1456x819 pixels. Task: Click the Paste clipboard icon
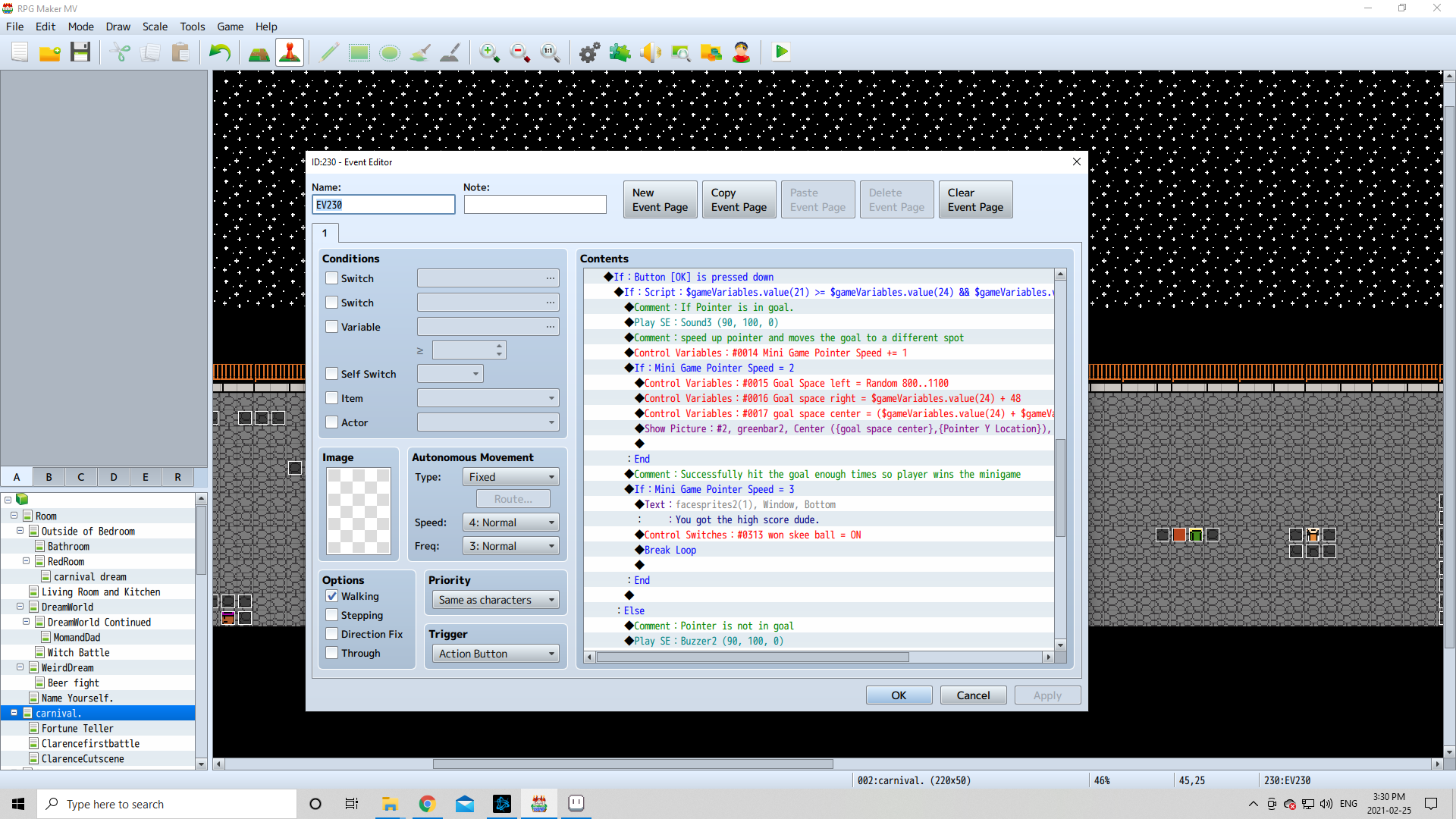[180, 52]
